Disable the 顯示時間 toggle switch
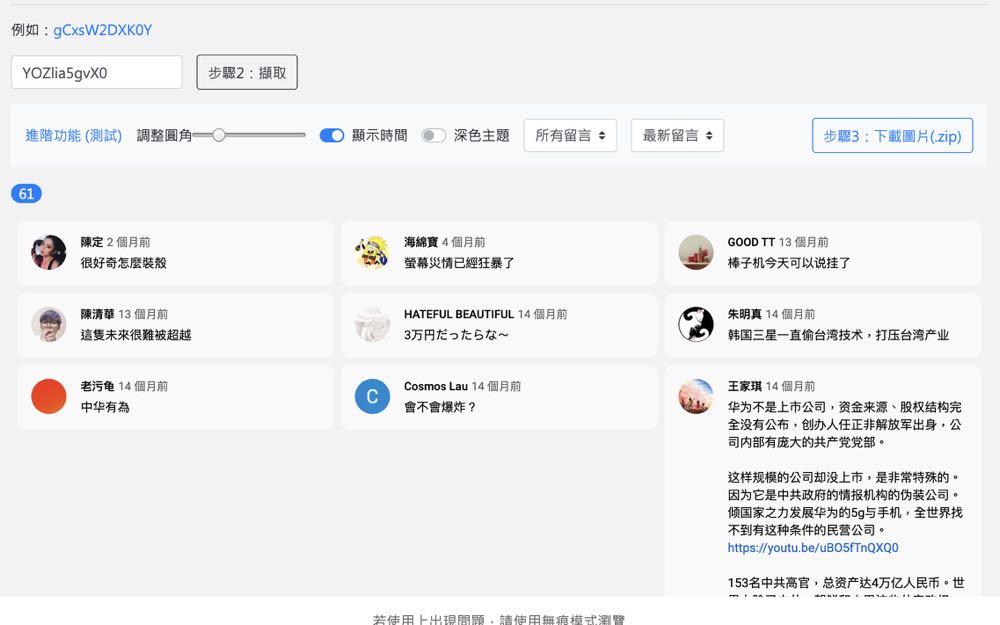 [x=332, y=135]
